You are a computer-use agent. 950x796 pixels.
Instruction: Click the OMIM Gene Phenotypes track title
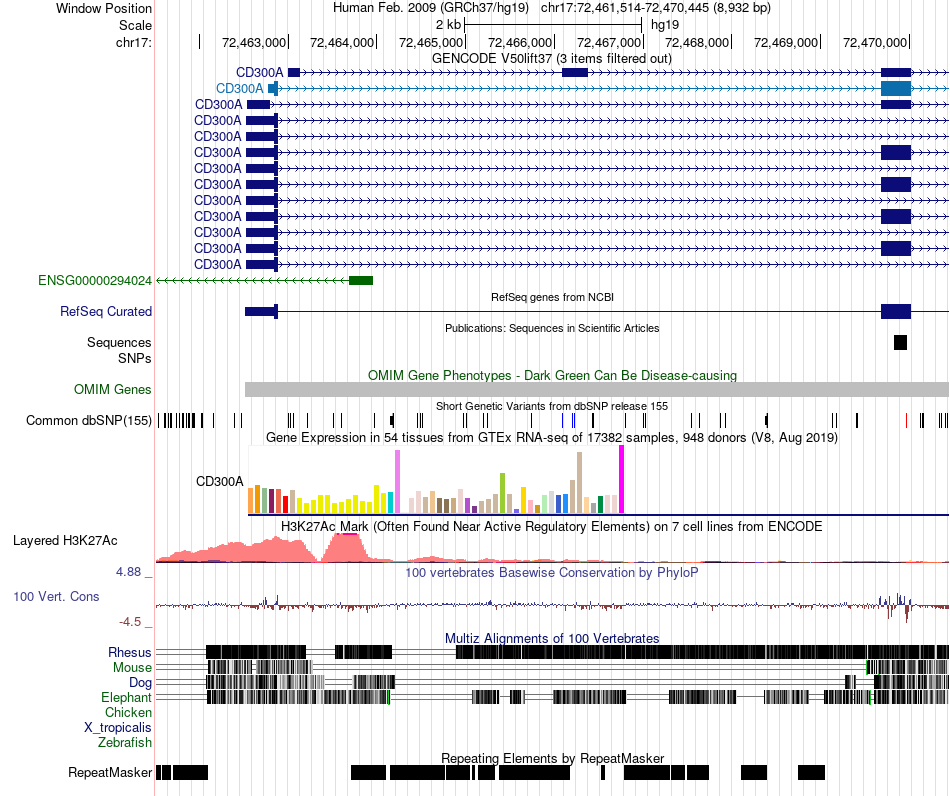pos(552,376)
